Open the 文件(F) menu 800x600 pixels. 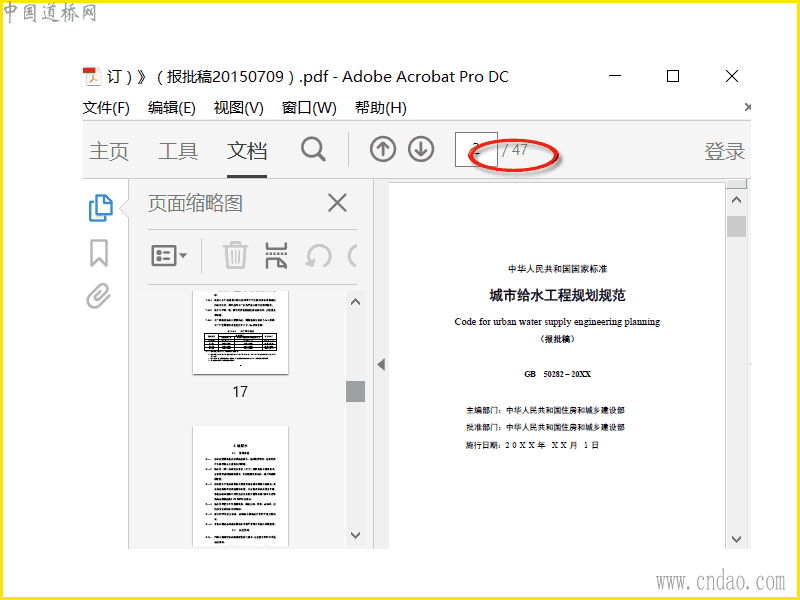[106, 108]
